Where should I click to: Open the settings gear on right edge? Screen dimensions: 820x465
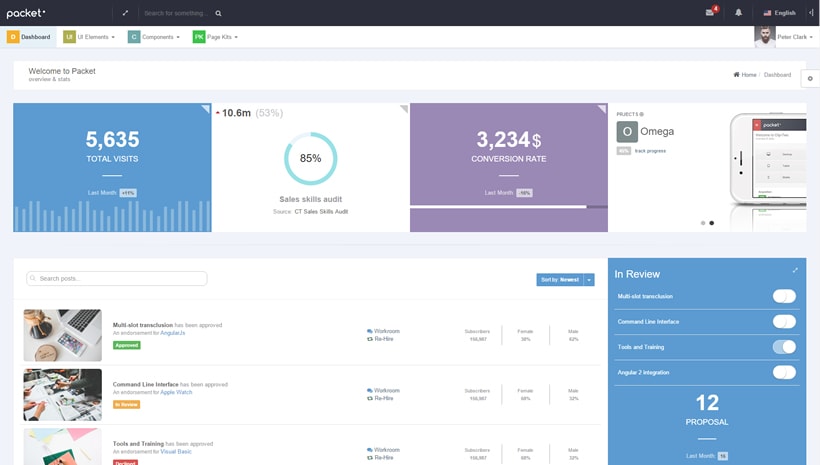point(810,79)
